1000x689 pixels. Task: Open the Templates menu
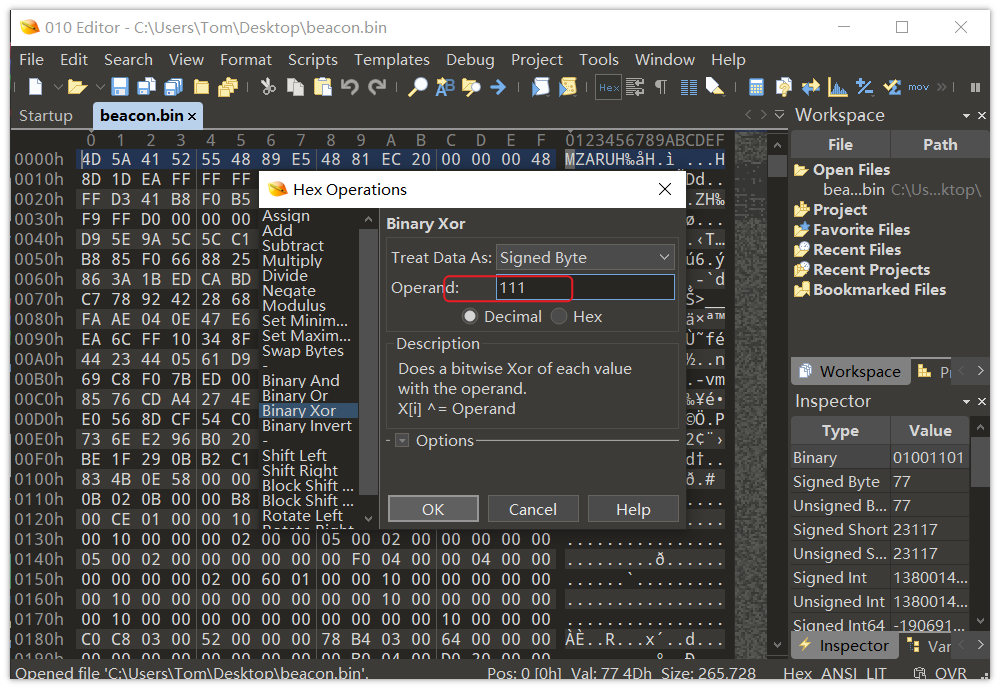pos(391,60)
